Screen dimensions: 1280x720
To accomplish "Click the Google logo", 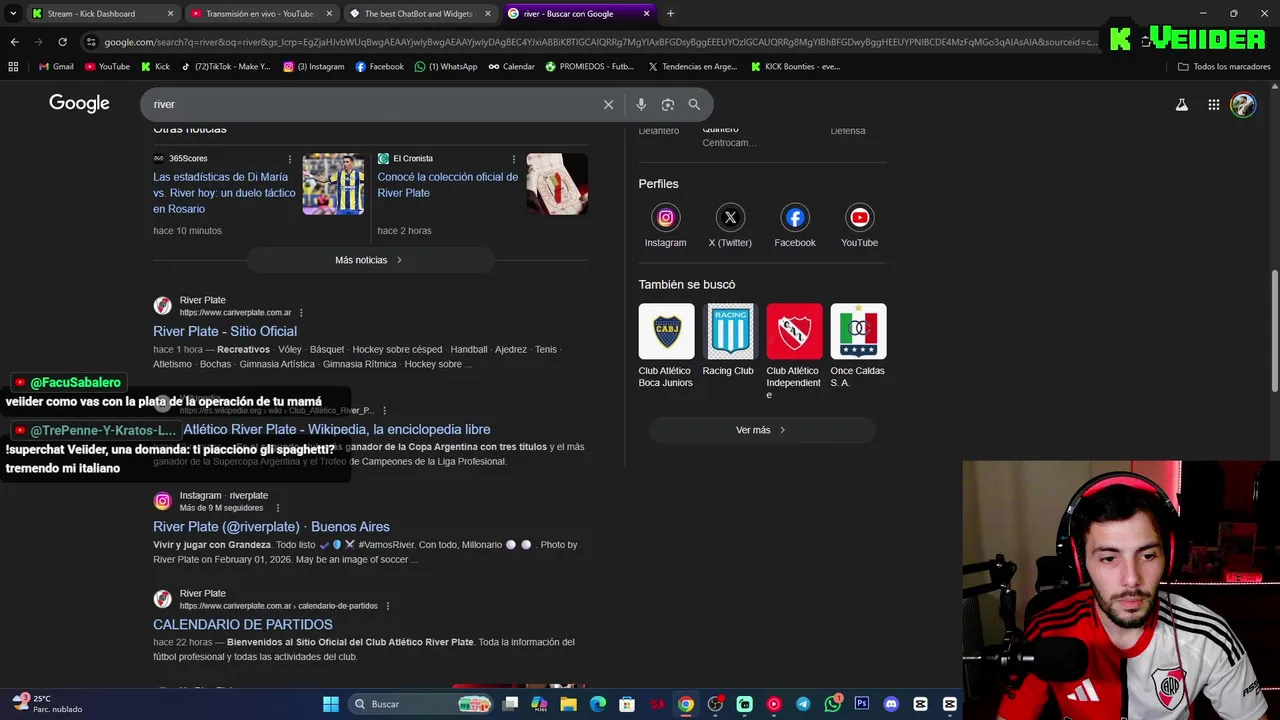I will [79, 104].
